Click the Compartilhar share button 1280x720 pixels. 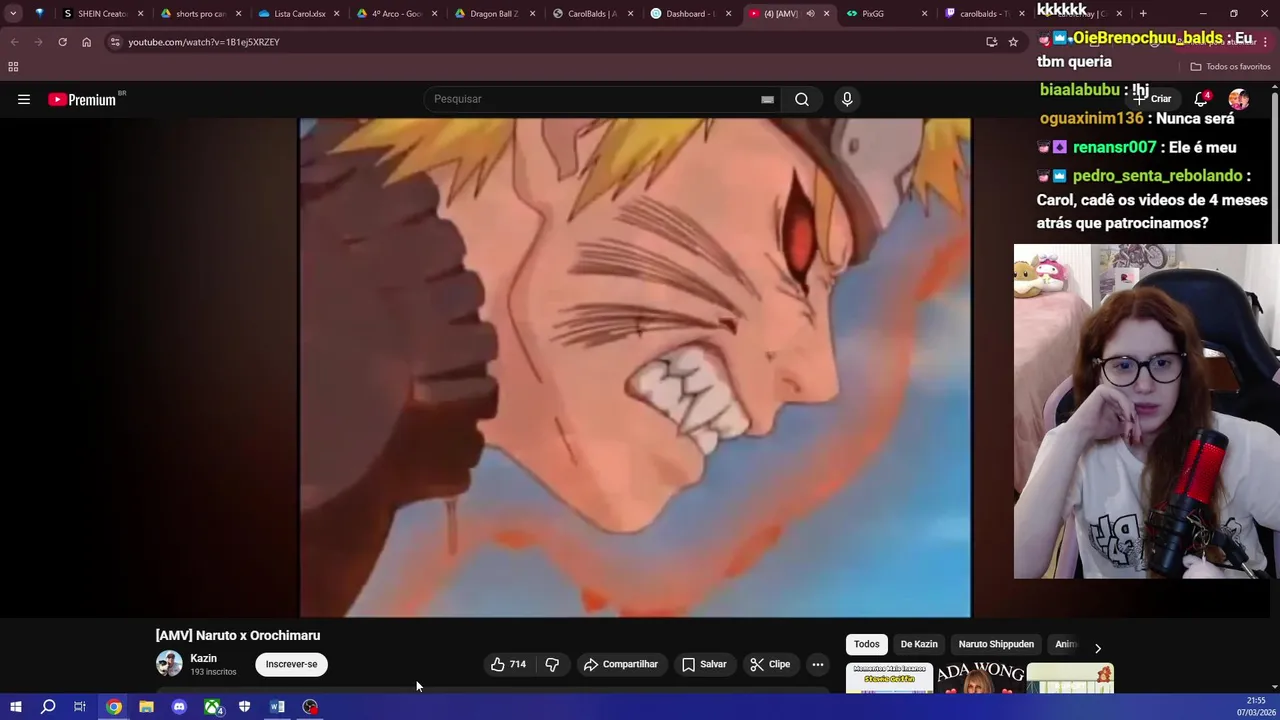[621, 664]
